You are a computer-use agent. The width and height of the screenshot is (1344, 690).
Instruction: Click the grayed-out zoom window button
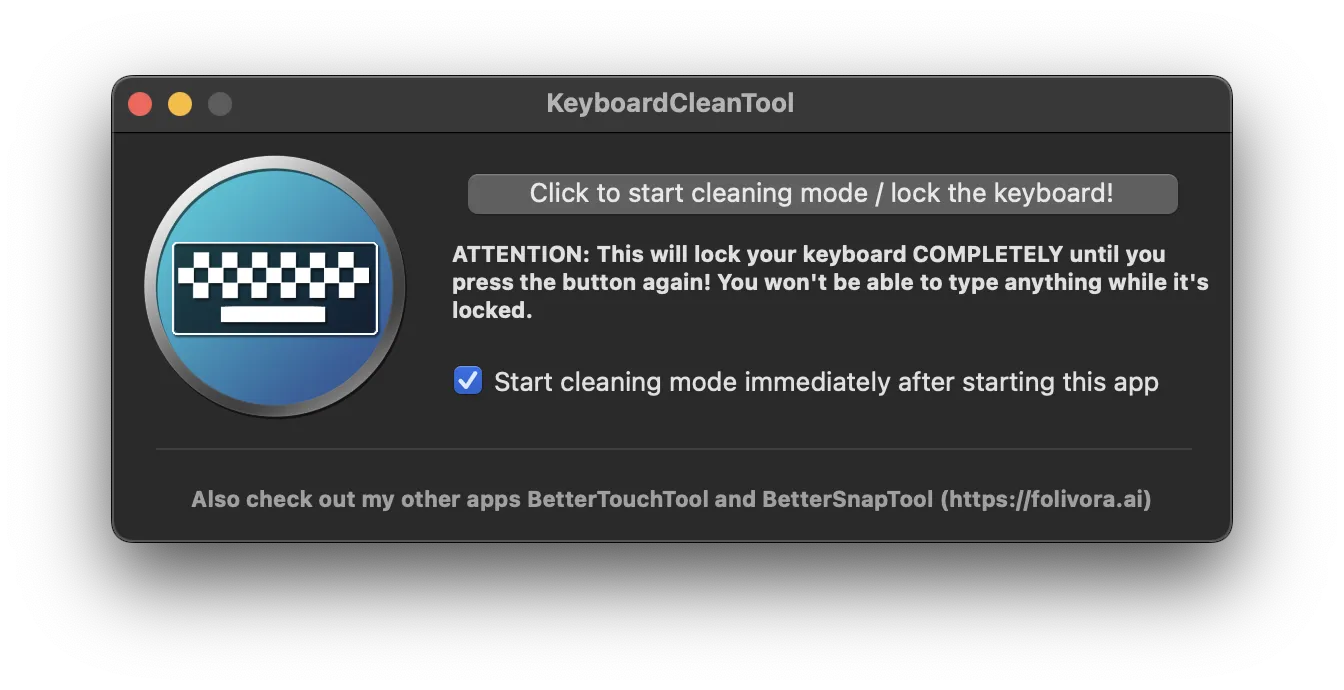point(220,103)
